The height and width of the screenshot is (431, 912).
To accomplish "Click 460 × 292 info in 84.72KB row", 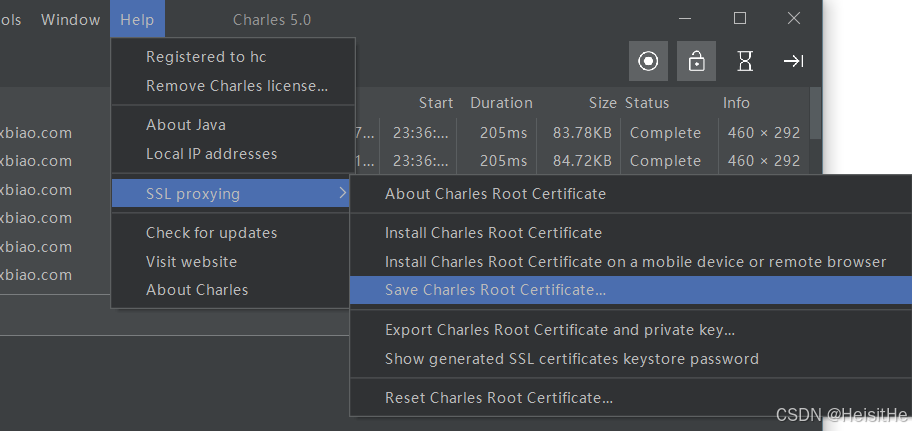I will point(764,161).
